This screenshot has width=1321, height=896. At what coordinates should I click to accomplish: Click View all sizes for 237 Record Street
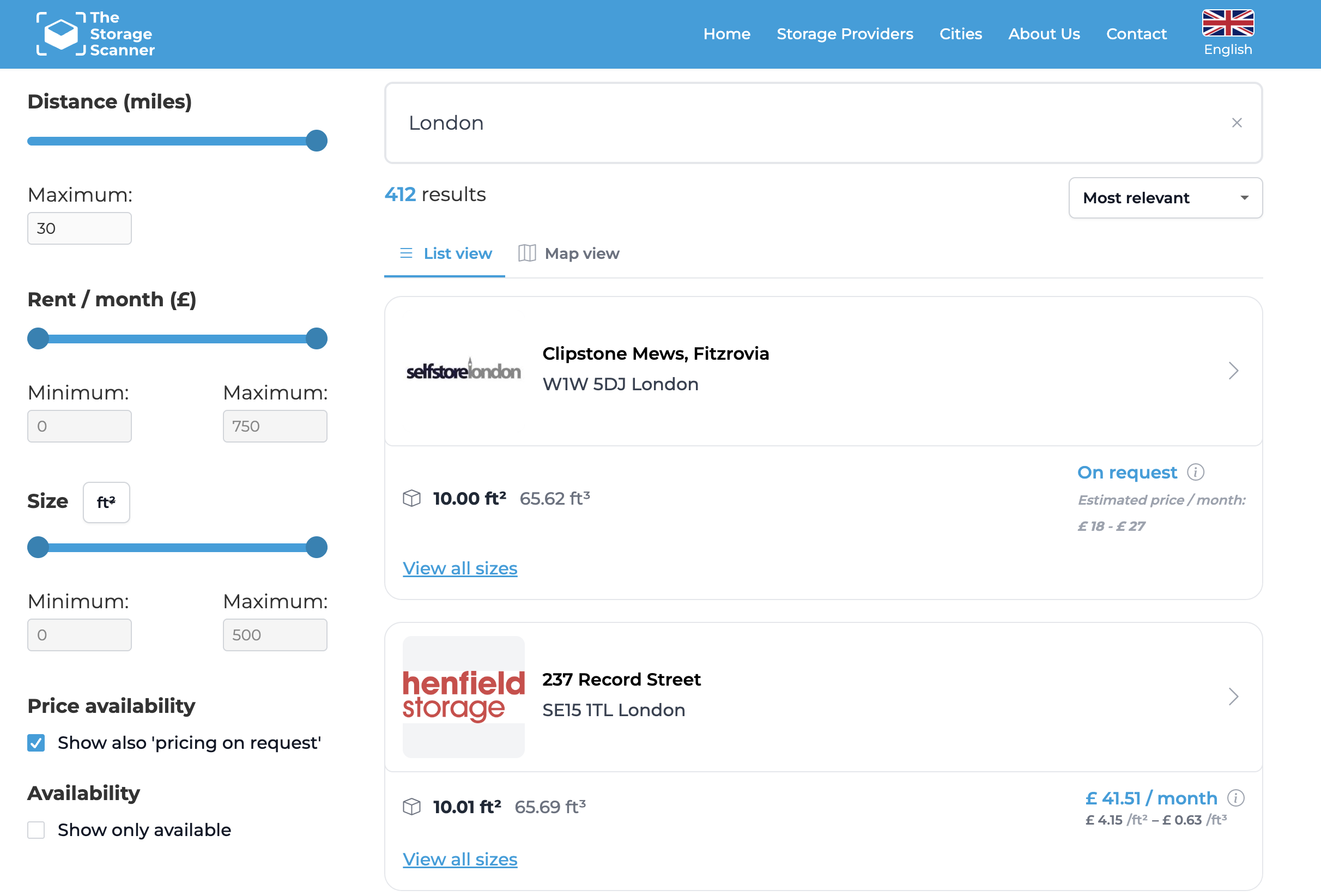pyautogui.click(x=460, y=859)
